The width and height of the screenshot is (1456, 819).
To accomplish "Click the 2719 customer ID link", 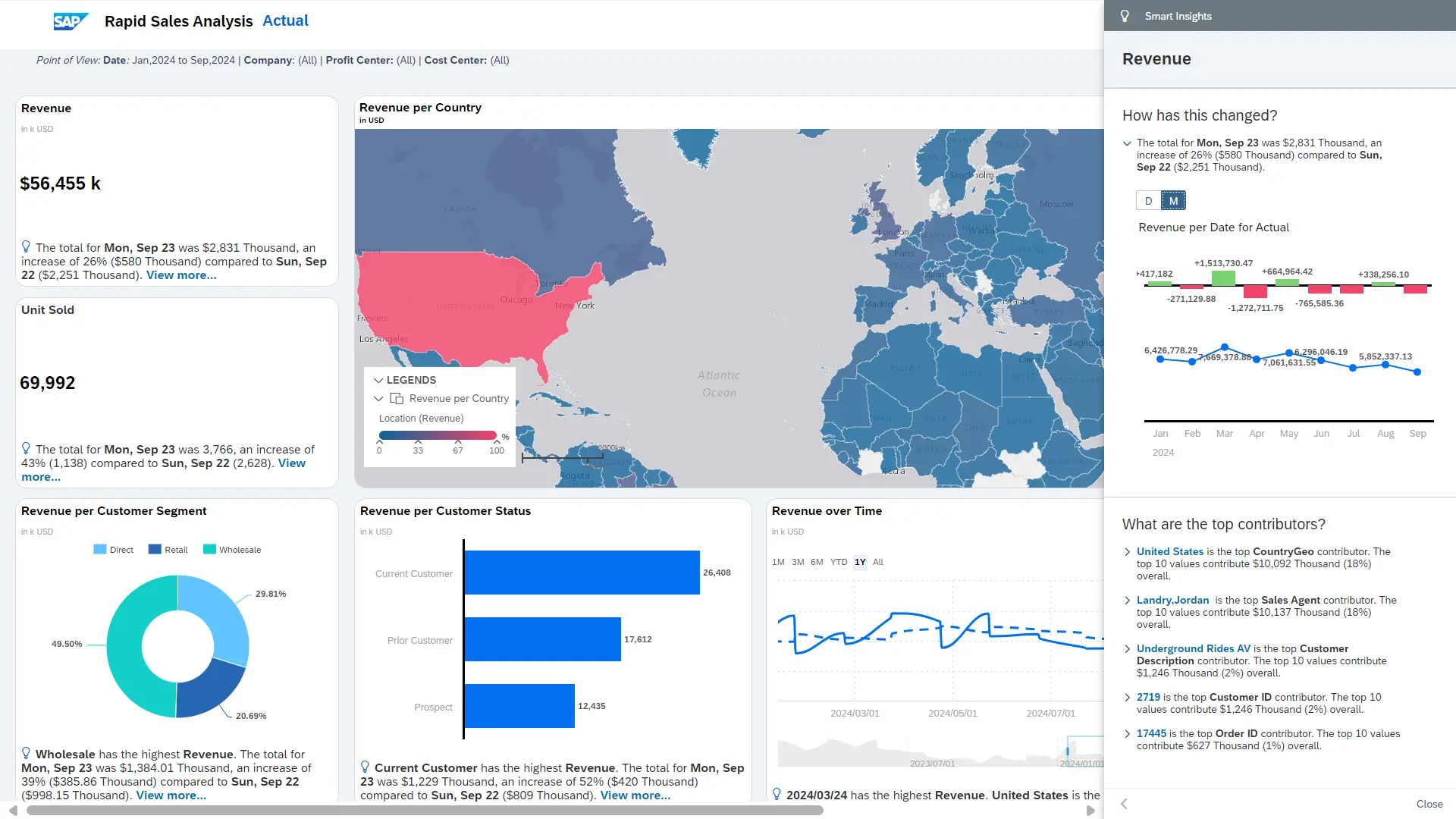I will click(x=1148, y=698).
